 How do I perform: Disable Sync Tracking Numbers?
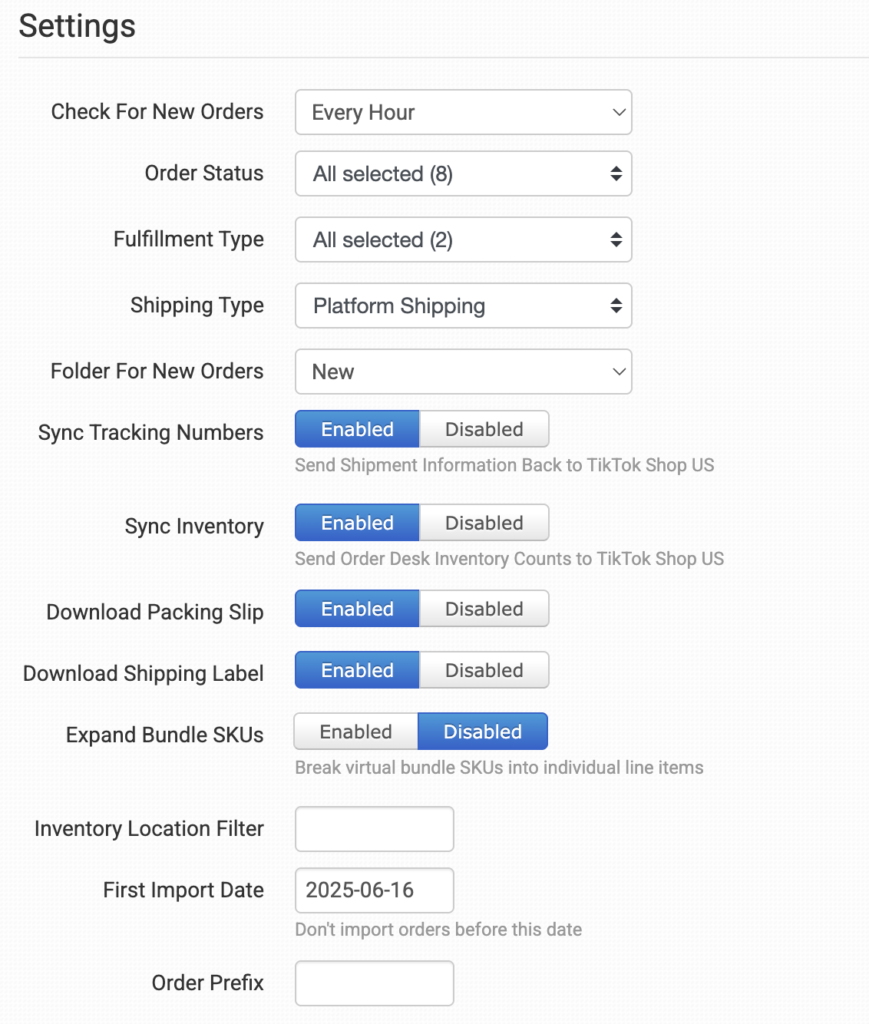[484, 429]
